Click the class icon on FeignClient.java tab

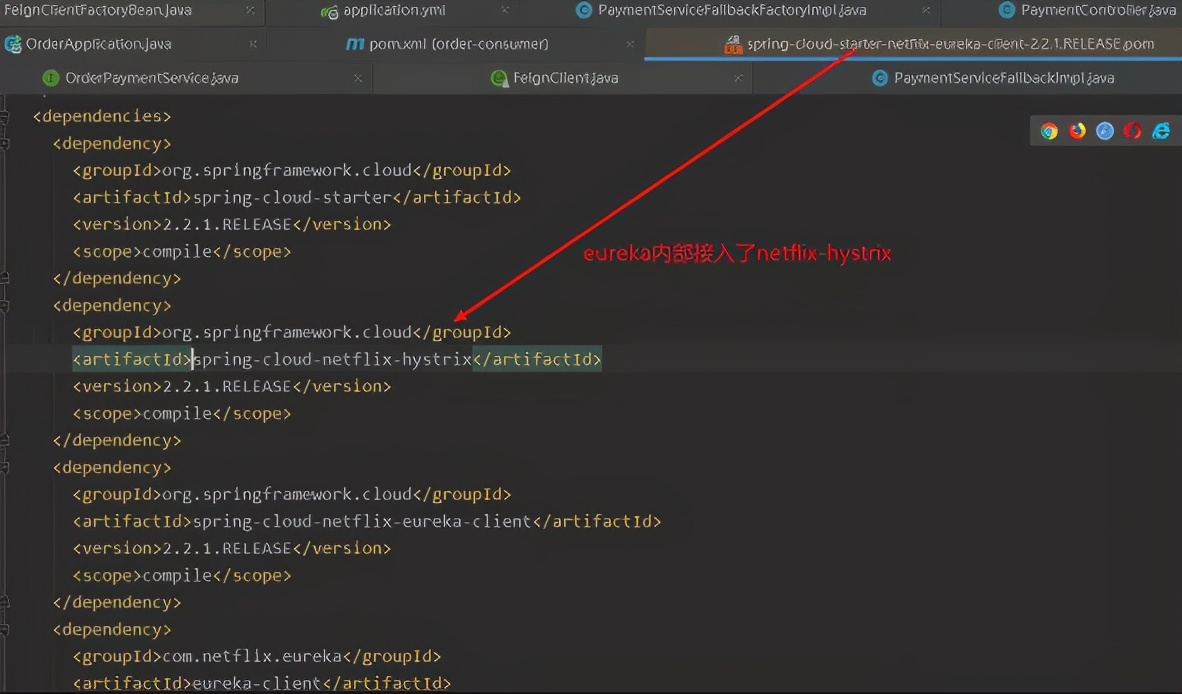pos(499,77)
